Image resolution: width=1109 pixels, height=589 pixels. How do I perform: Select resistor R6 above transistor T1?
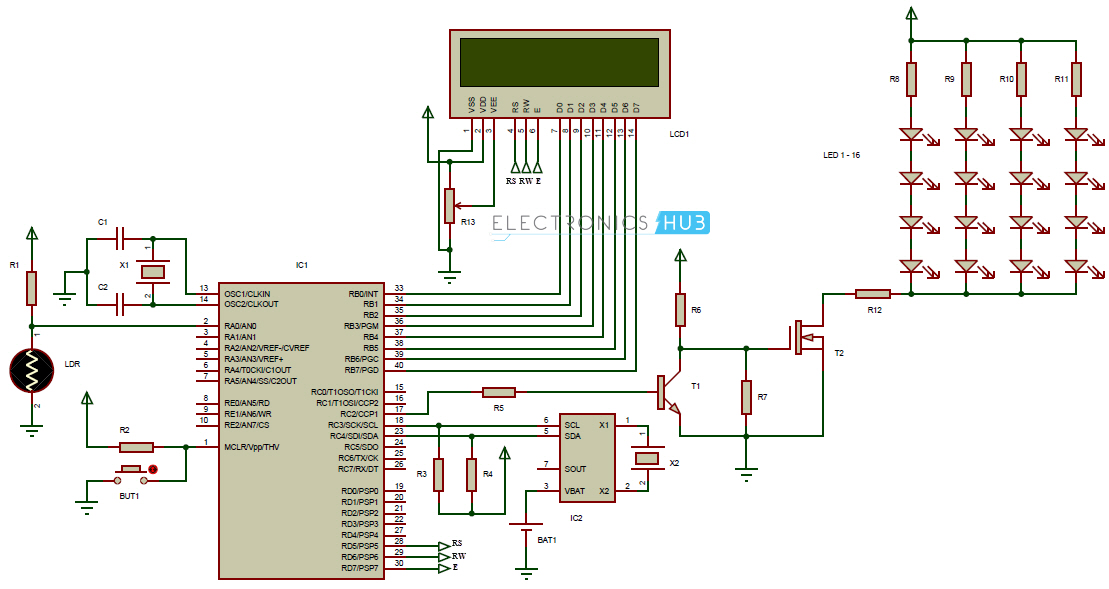click(680, 310)
